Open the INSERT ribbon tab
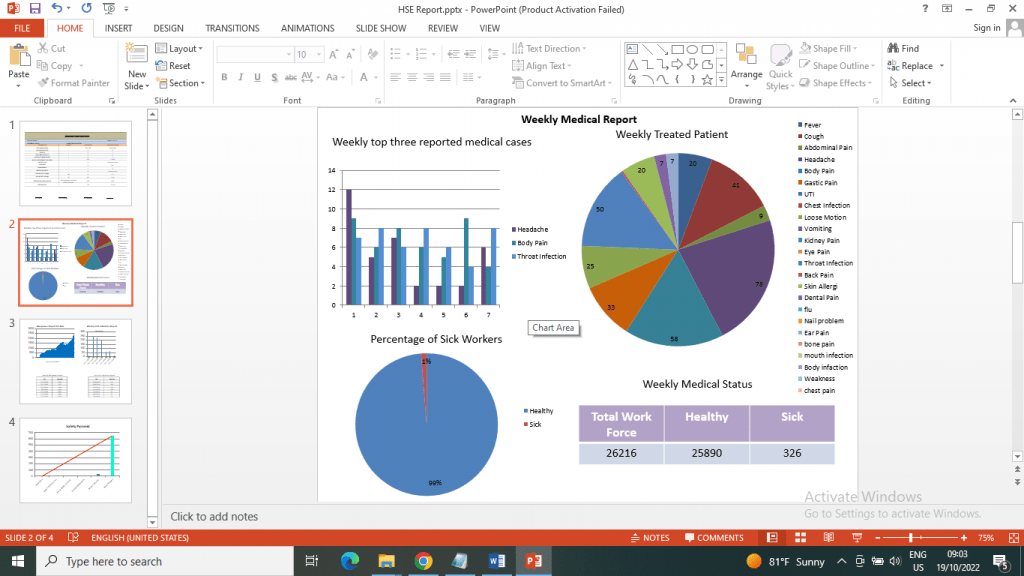This screenshot has height=576, width=1024. pos(118,28)
